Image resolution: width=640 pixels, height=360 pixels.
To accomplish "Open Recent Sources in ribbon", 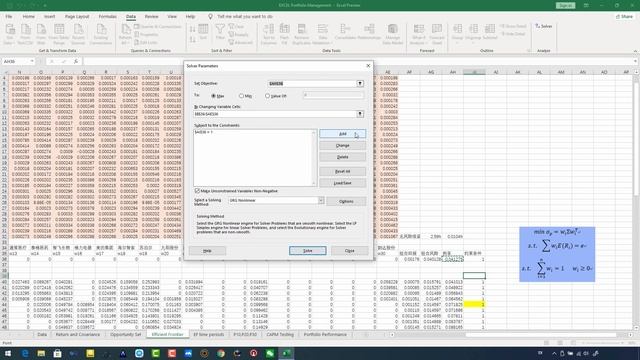I will click(x=78, y=34).
